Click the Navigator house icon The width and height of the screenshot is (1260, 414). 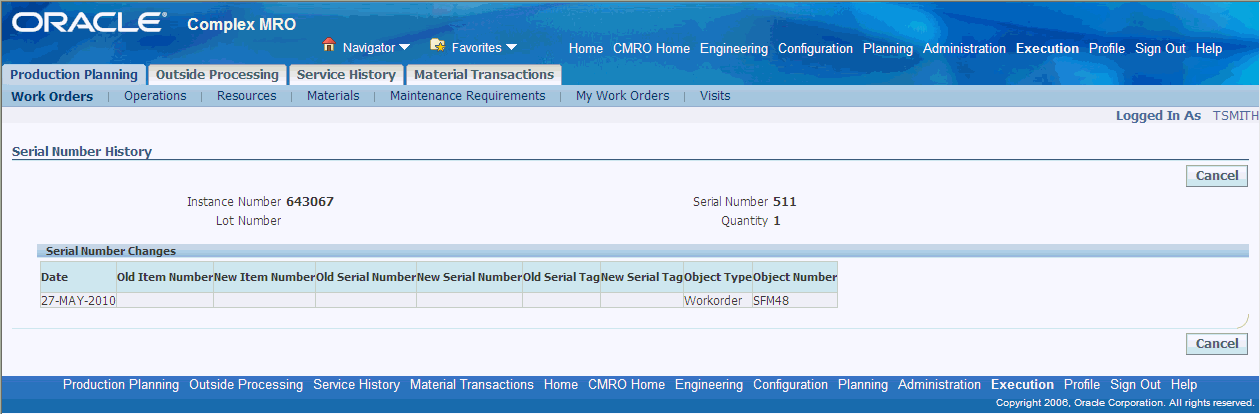[x=328, y=46]
